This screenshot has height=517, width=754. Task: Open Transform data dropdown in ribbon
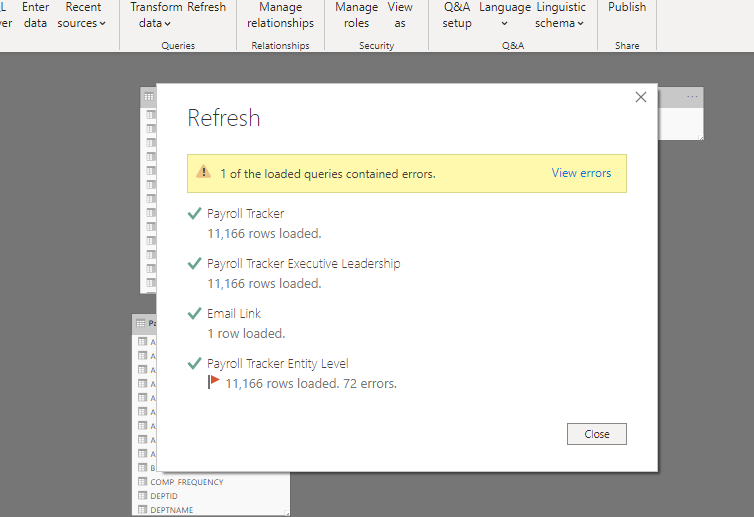(155, 15)
